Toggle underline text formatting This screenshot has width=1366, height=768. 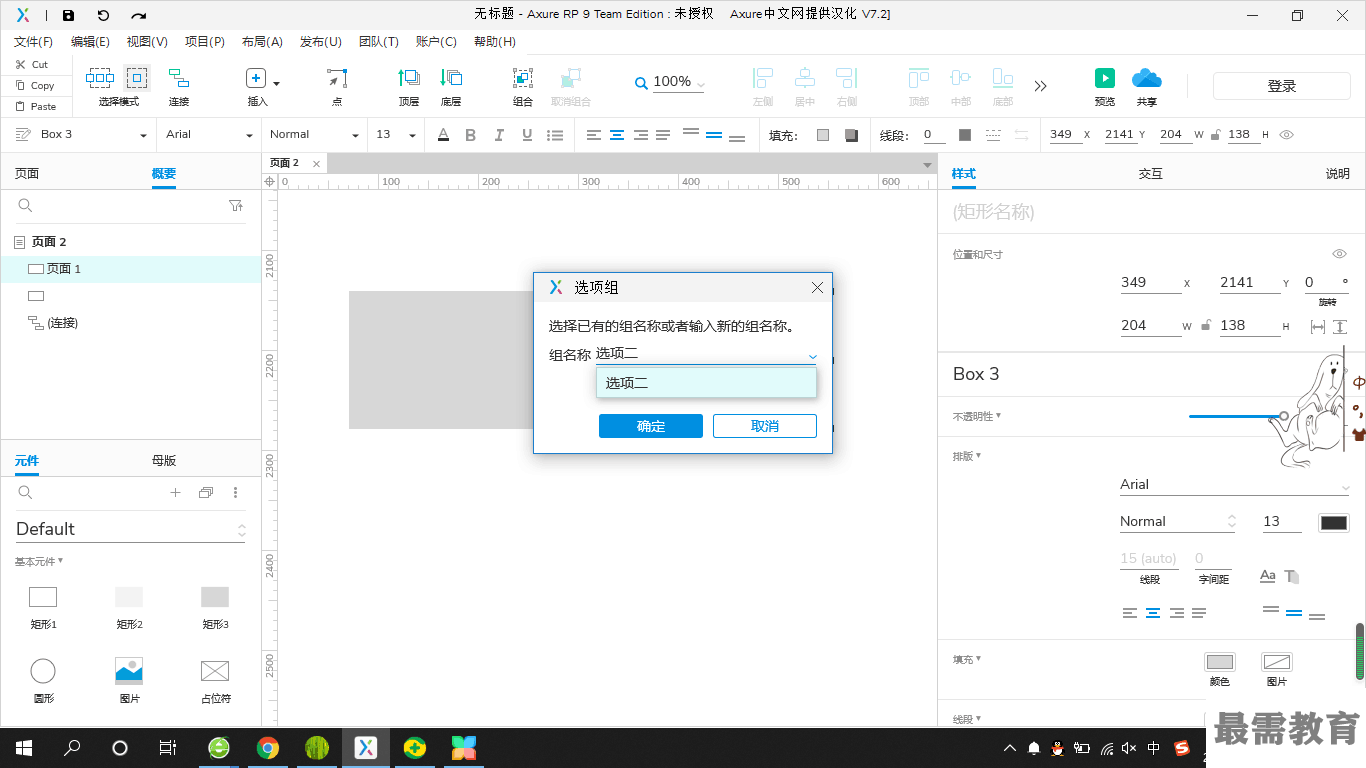pos(526,135)
